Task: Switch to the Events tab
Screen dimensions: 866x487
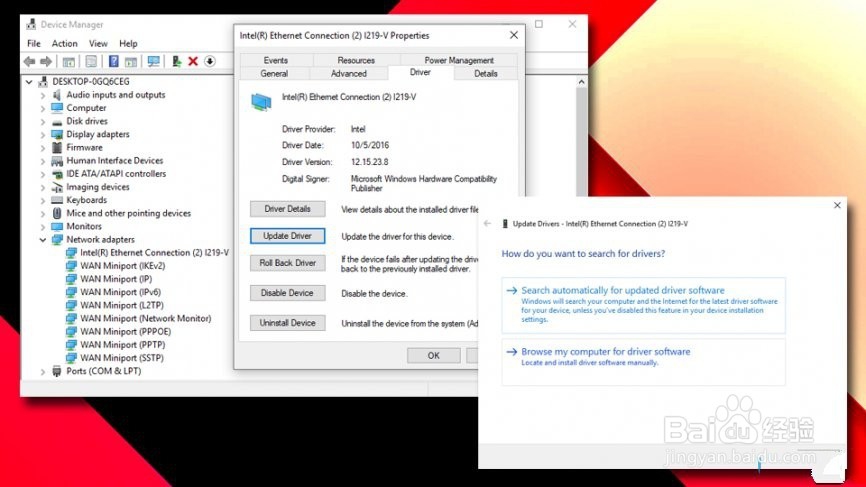Action: 276,60
